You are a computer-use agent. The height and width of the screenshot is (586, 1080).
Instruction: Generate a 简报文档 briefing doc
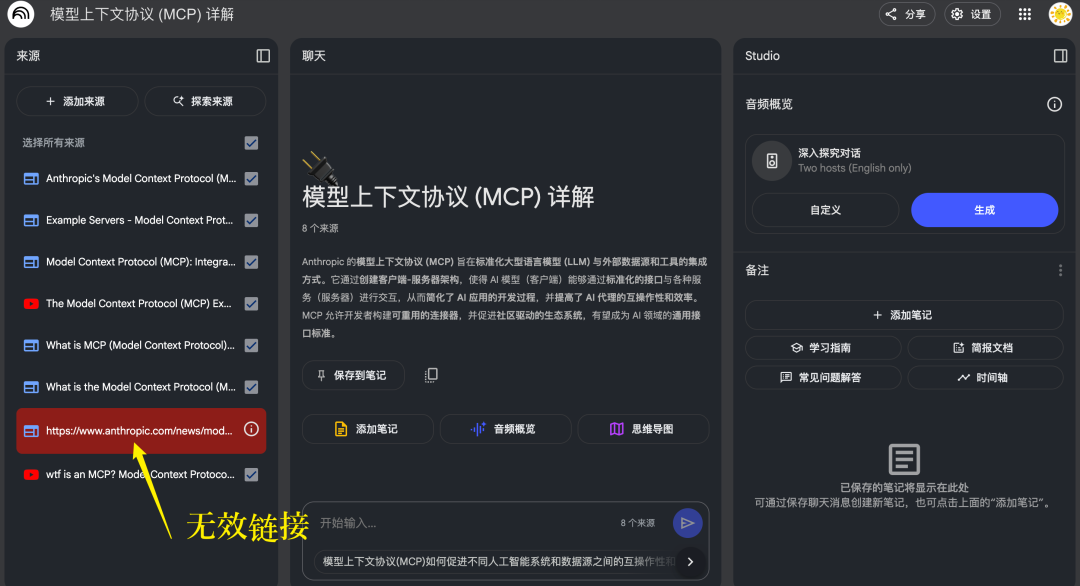(x=985, y=348)
